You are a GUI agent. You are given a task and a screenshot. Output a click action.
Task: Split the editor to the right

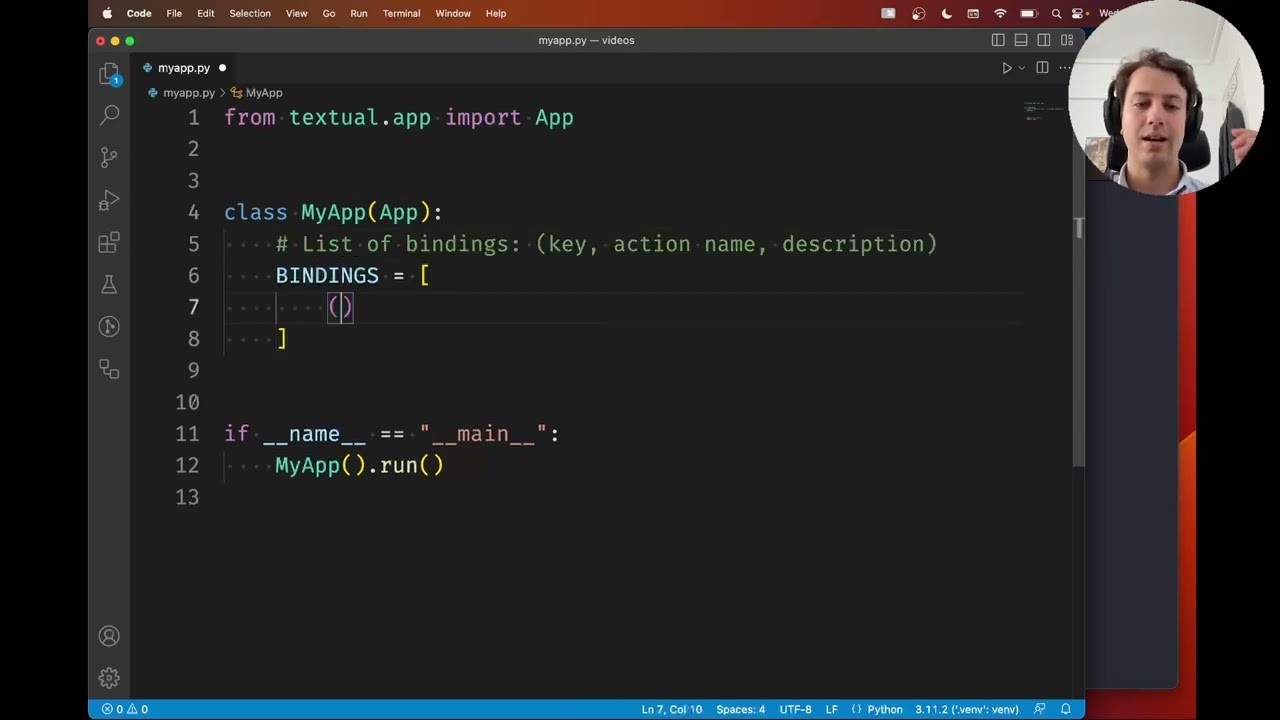(1042, 68)
